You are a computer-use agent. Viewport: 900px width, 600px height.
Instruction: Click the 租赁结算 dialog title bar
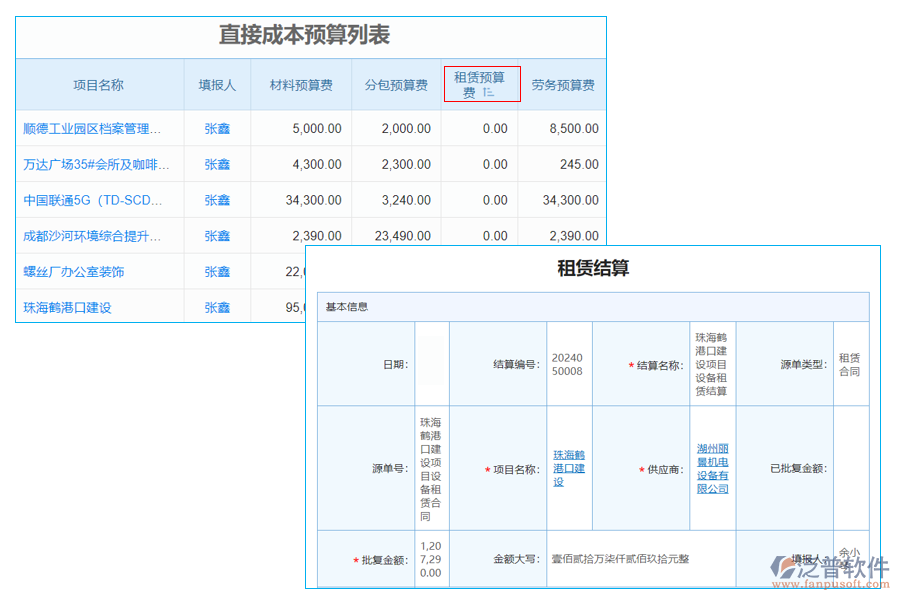pos(593,267)
